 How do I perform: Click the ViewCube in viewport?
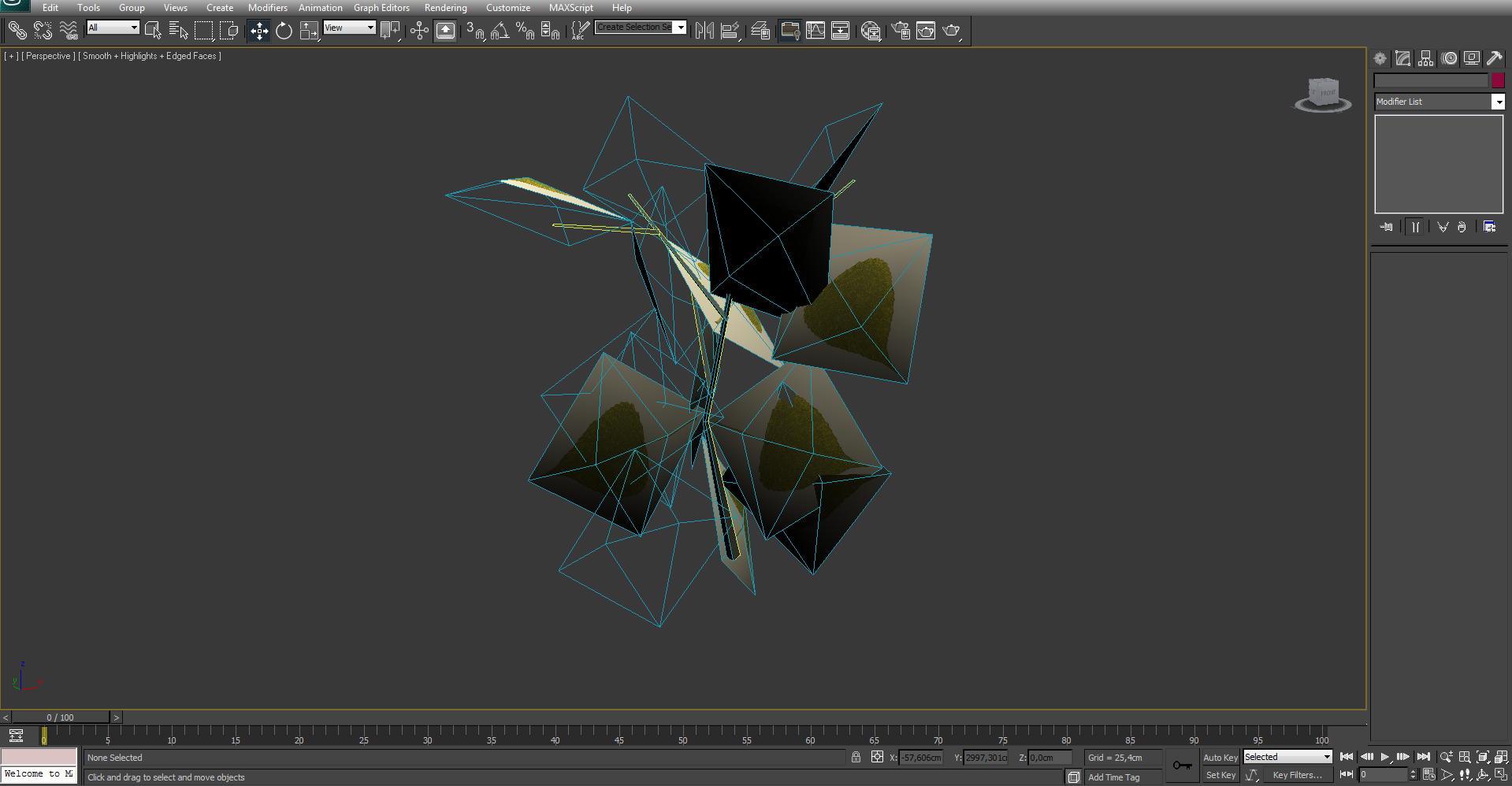pos(1323,95)
